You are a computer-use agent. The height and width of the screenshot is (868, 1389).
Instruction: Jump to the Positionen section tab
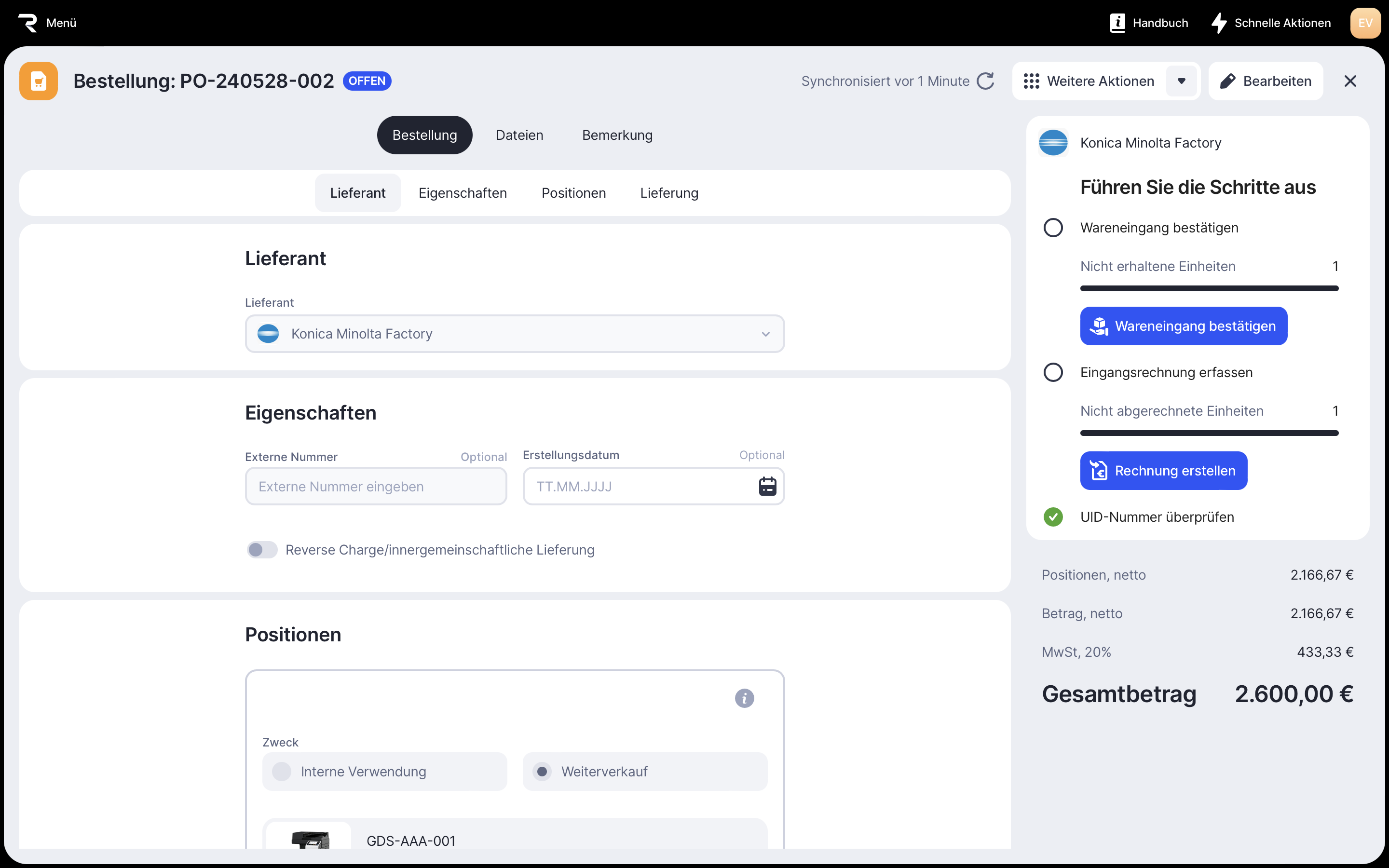(573, 193)
